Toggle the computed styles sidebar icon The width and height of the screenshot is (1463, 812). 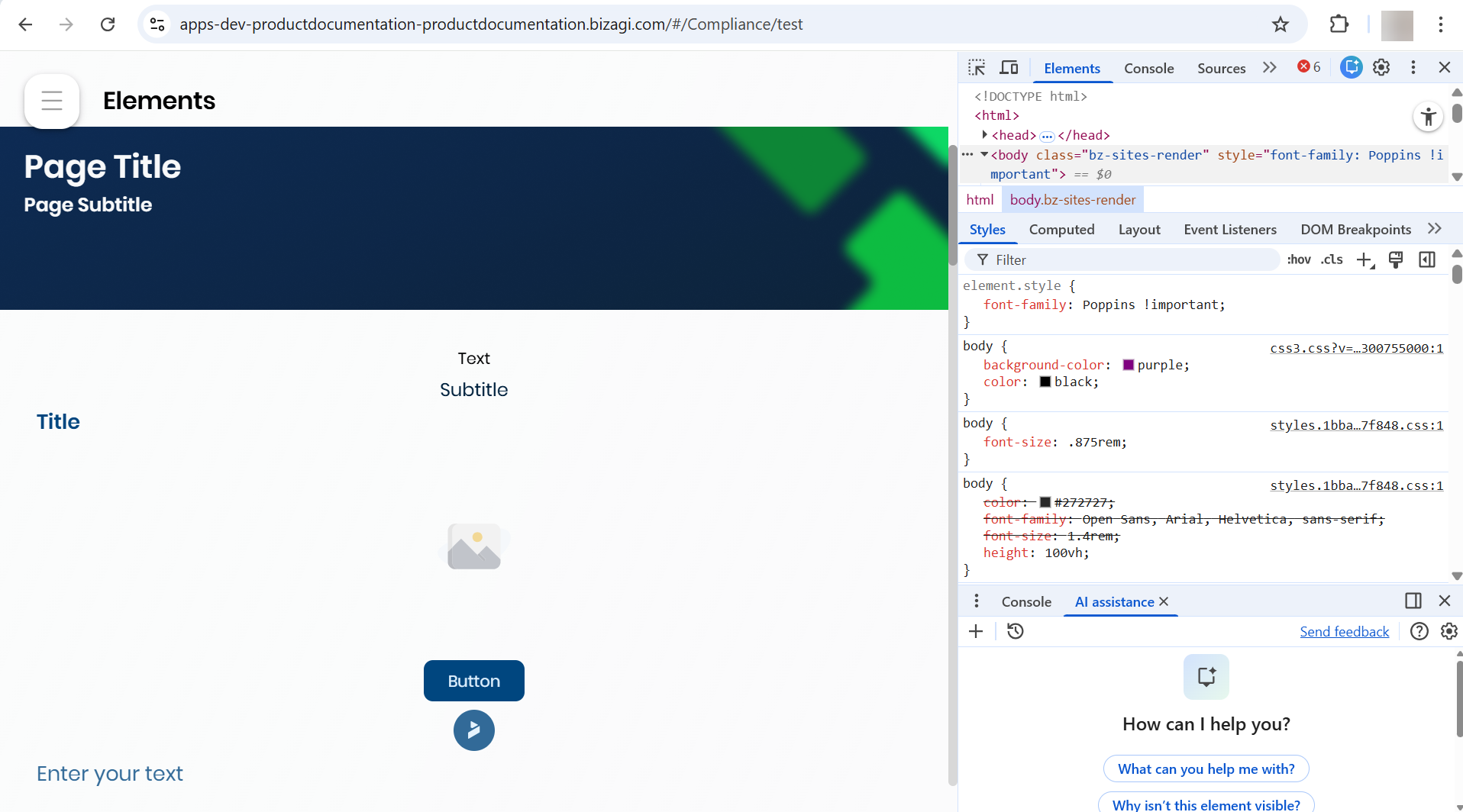tap(1426, 260)
